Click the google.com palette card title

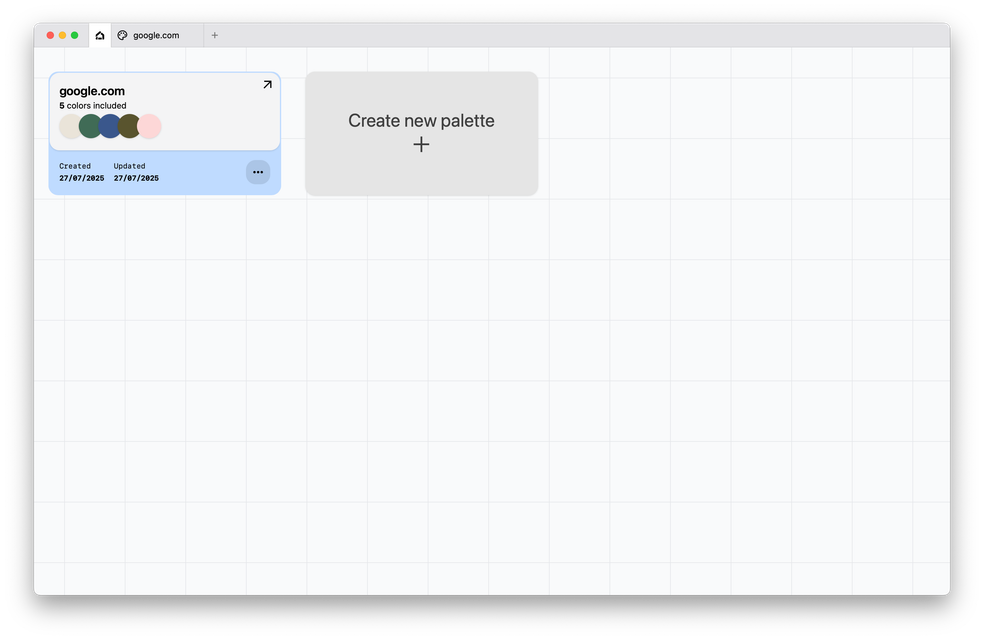click(x=92, y=91)
